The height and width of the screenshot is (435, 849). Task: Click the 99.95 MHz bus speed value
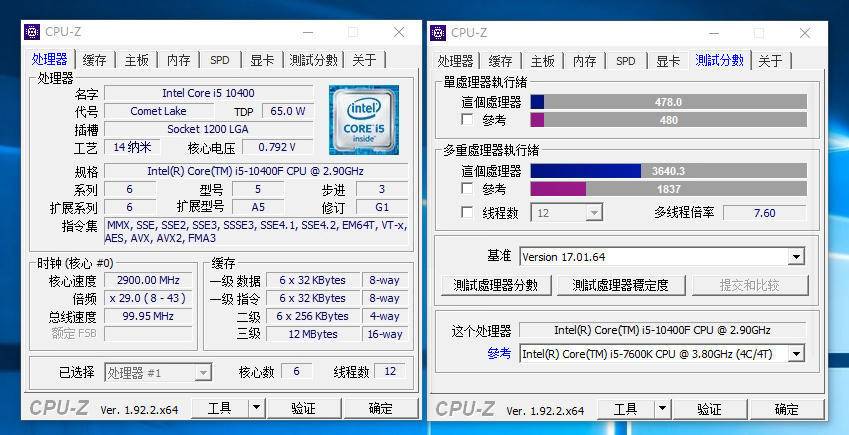[x=148, y=316]
